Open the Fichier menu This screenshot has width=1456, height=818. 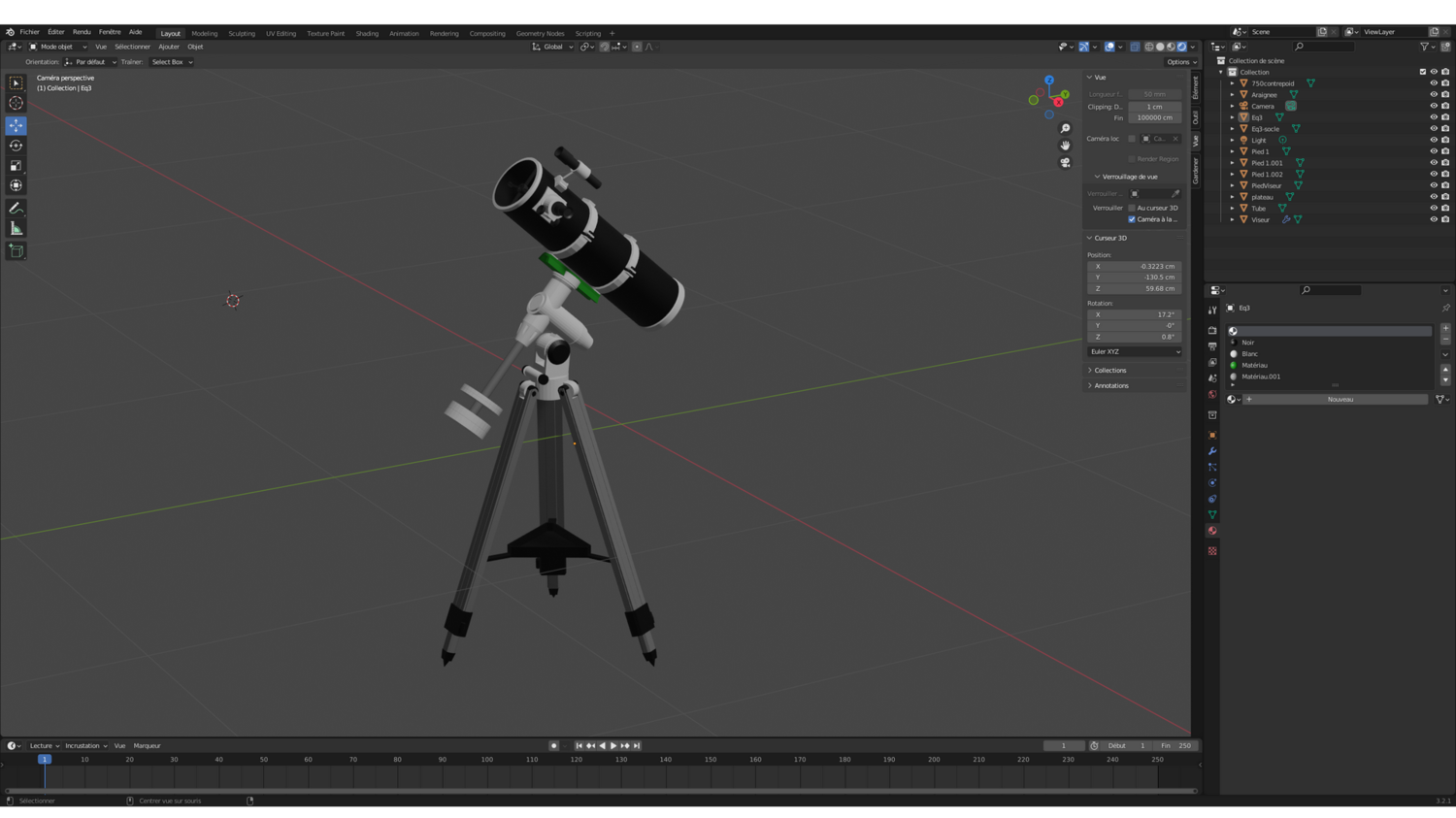30,32
